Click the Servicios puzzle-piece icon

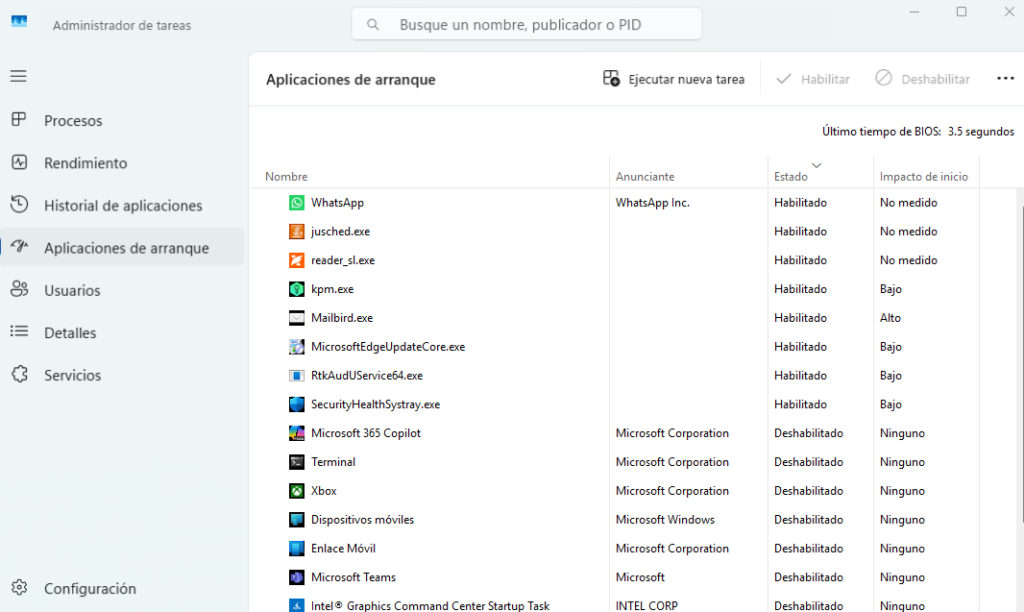19,375
